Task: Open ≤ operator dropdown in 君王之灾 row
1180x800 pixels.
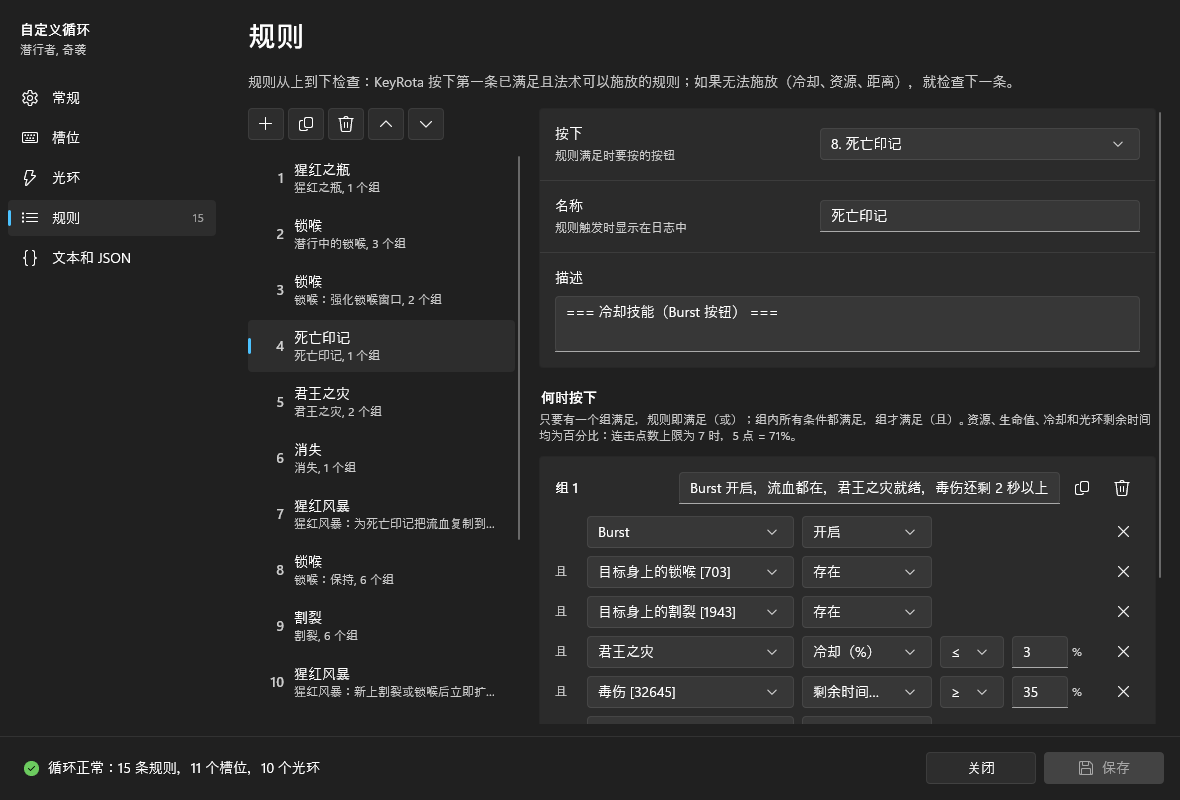Action: click(972, 652)
